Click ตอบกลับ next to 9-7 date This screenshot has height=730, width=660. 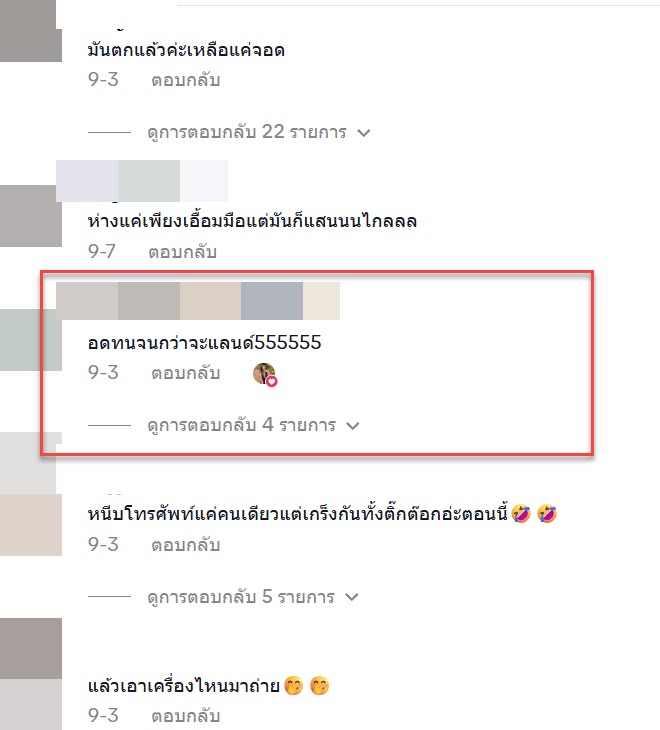[182, 252]
